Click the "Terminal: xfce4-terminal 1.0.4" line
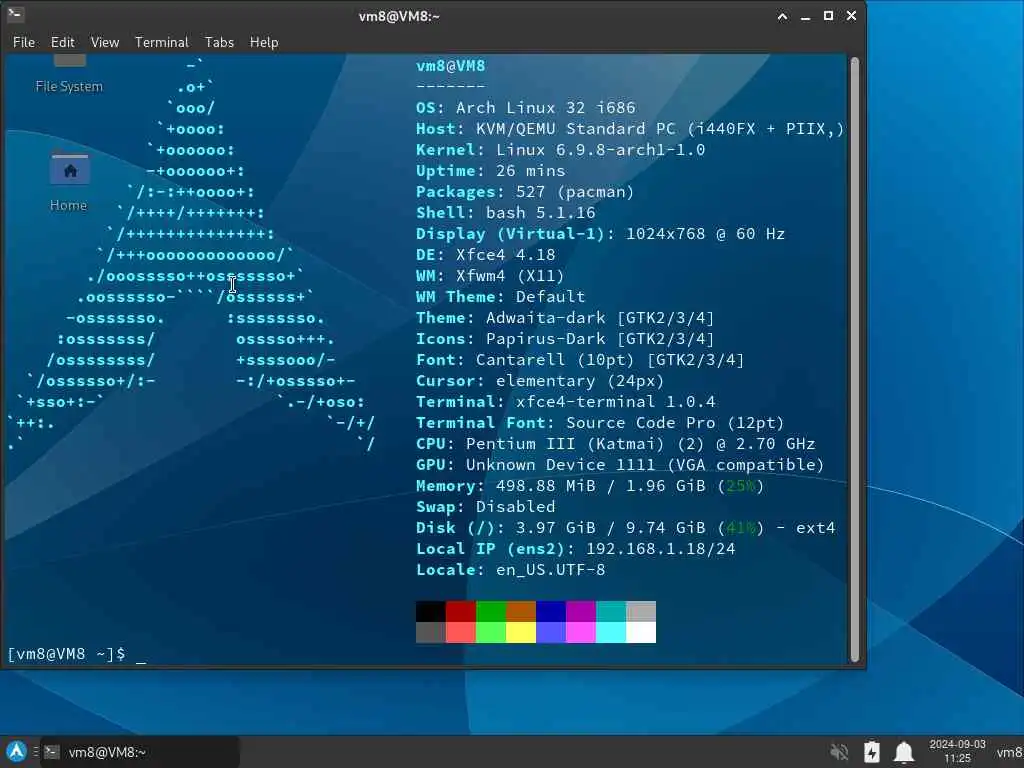1024x768 pixels. coord(566,401)
